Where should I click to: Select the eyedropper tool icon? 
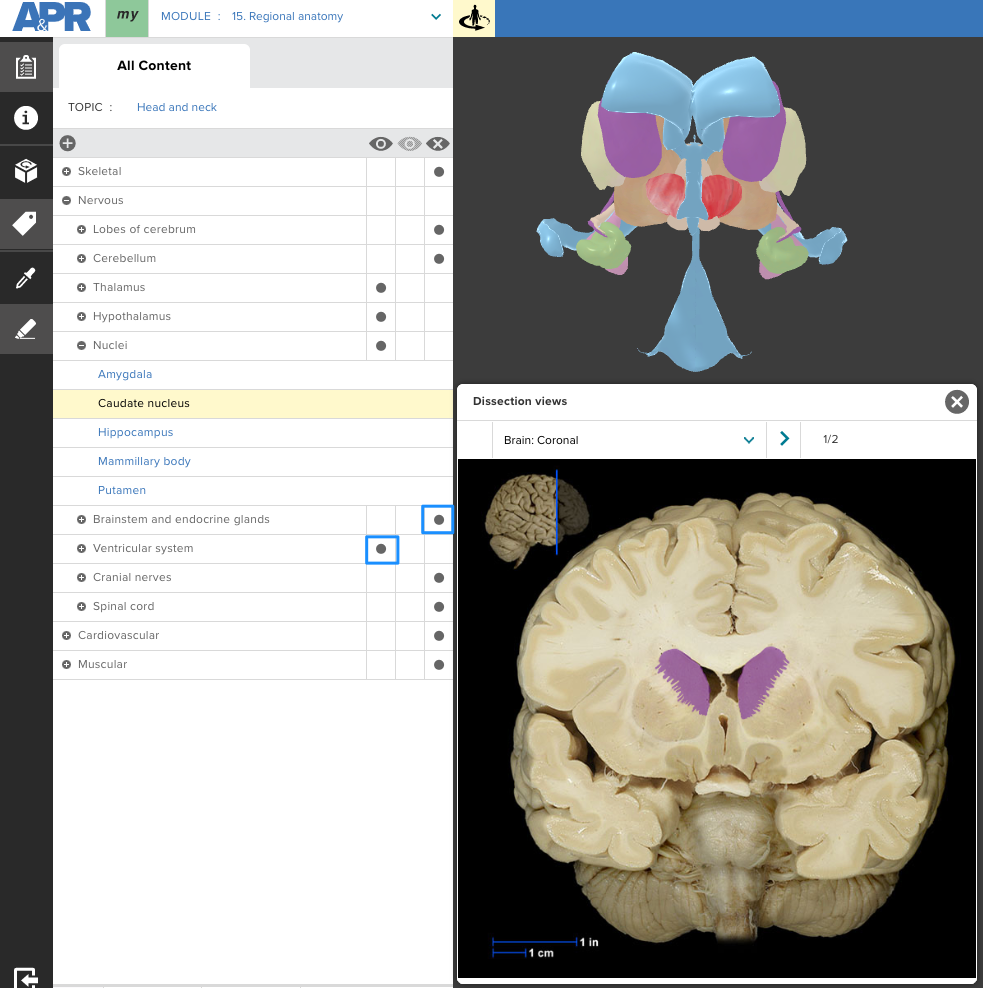point(26,277)
